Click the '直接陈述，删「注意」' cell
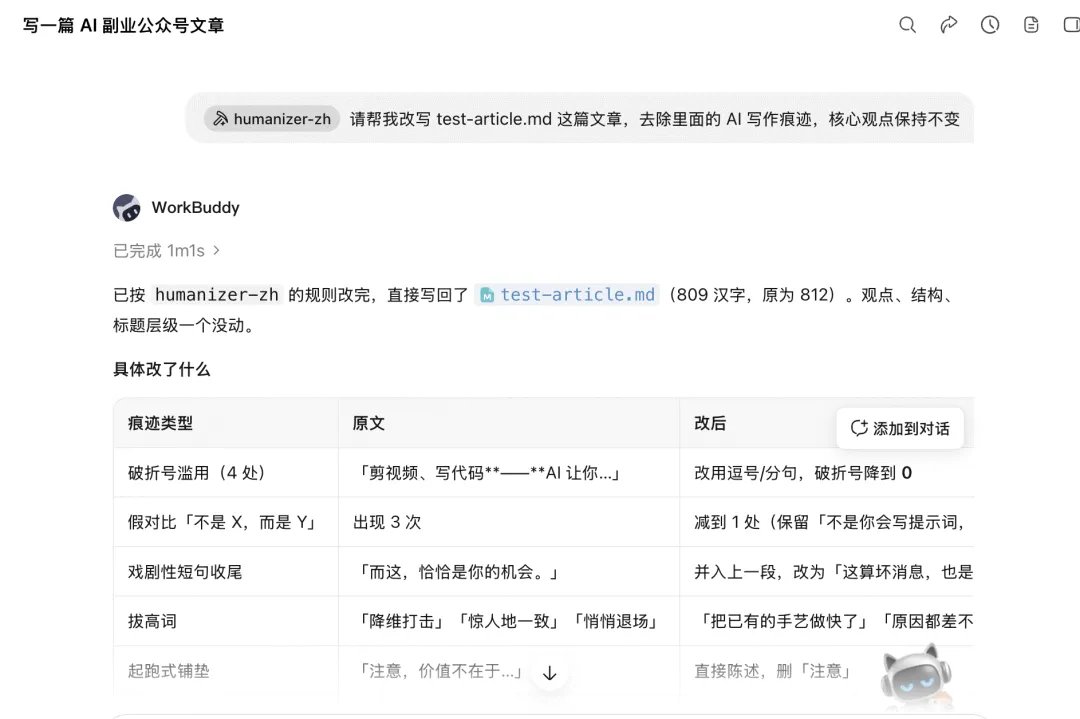Viewport: 1080px width, 719px height. 827,671
